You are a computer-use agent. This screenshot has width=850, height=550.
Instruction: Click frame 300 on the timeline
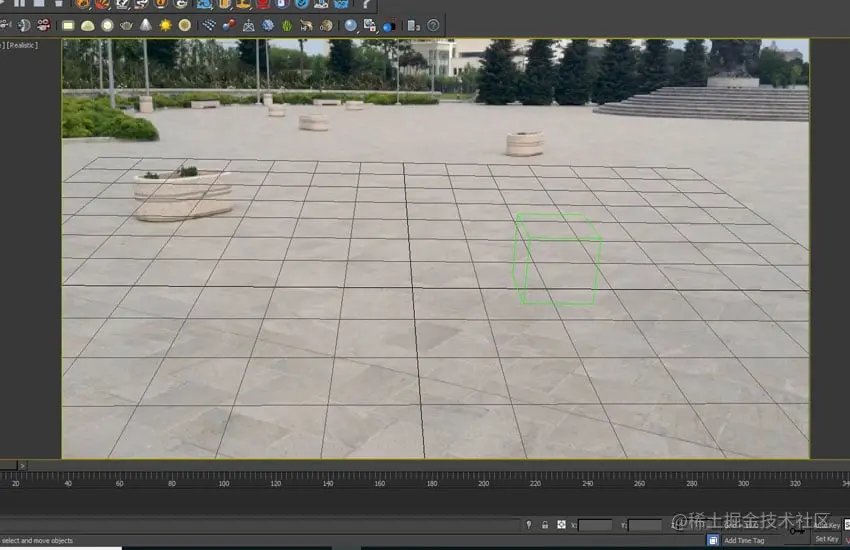click(743, 483)
